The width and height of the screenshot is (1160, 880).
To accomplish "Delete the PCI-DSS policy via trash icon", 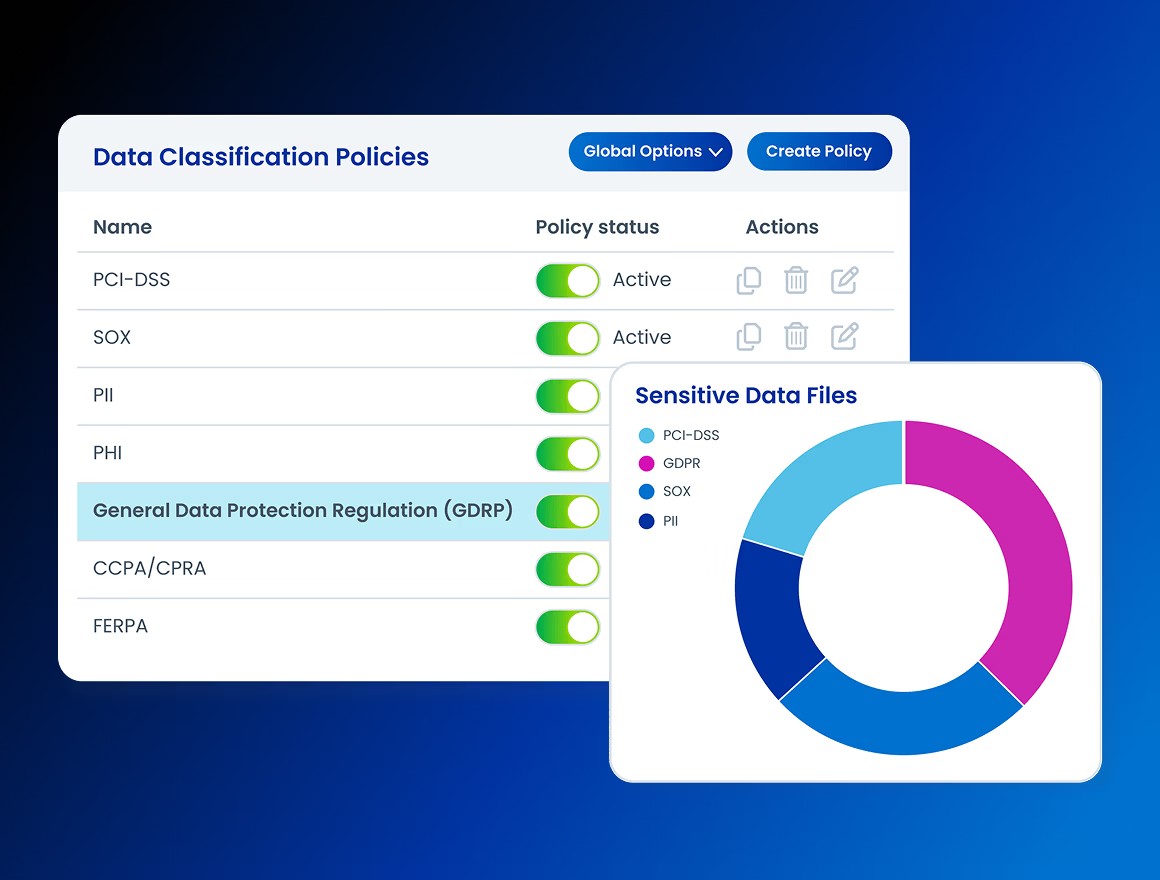I will coord(796,281).
